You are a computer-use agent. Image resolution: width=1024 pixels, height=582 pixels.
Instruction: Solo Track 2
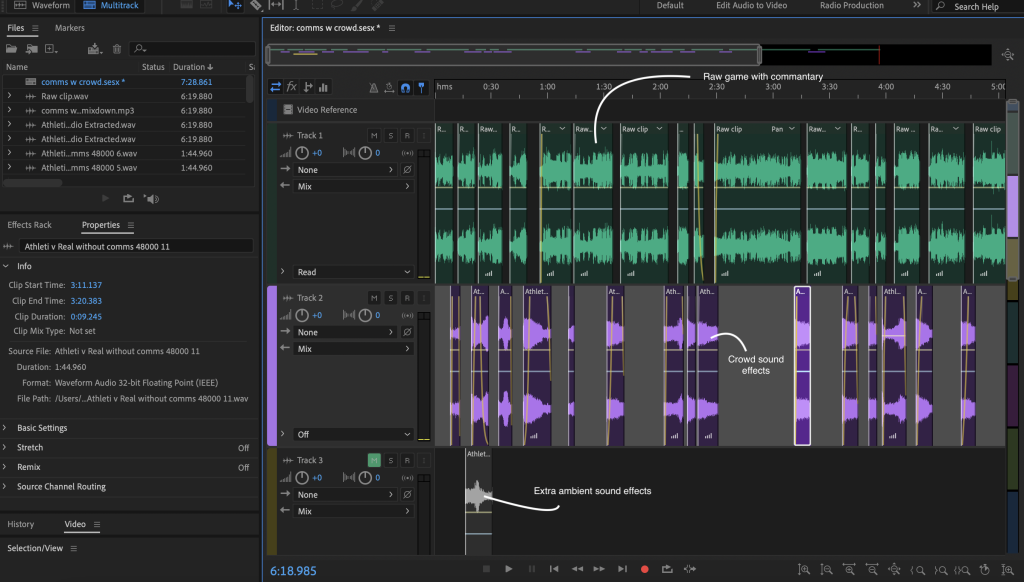pyautogui.click(x=391, y=298)
